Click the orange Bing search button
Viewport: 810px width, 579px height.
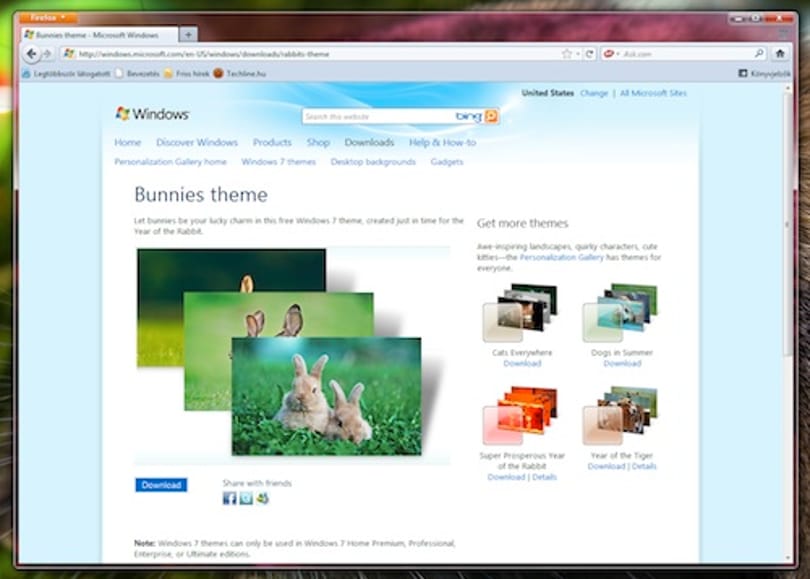coord(491,116)
